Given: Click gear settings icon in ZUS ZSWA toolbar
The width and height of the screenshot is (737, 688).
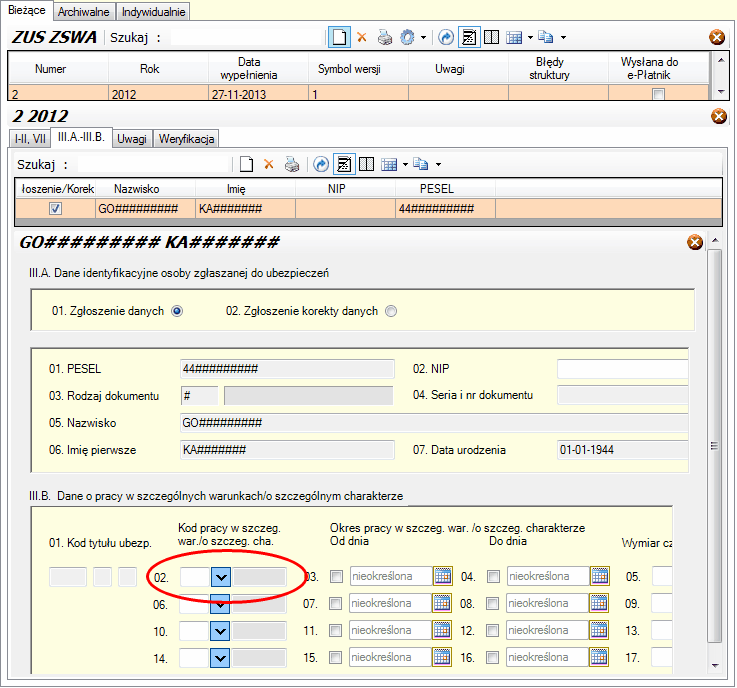Looking at the screenshot, I should point(407,37).
